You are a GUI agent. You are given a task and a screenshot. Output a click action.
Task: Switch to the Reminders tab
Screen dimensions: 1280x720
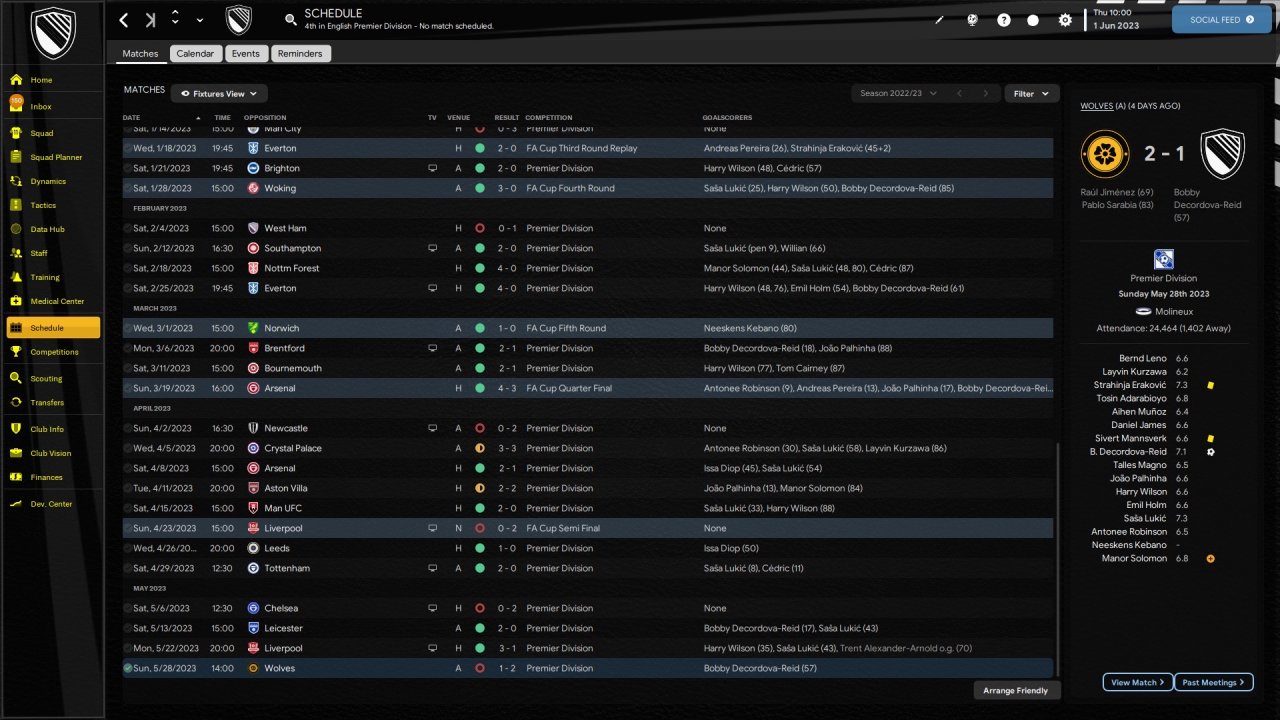[300, 53]
